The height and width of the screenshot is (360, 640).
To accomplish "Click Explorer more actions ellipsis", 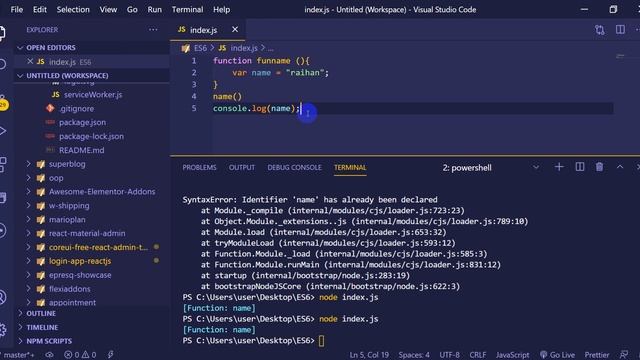I will (x=153, y=29).
